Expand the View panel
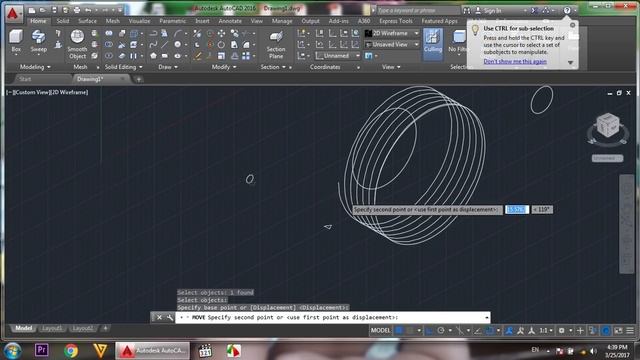The width and height of the screenshot is (640, 360). (391, 67)
